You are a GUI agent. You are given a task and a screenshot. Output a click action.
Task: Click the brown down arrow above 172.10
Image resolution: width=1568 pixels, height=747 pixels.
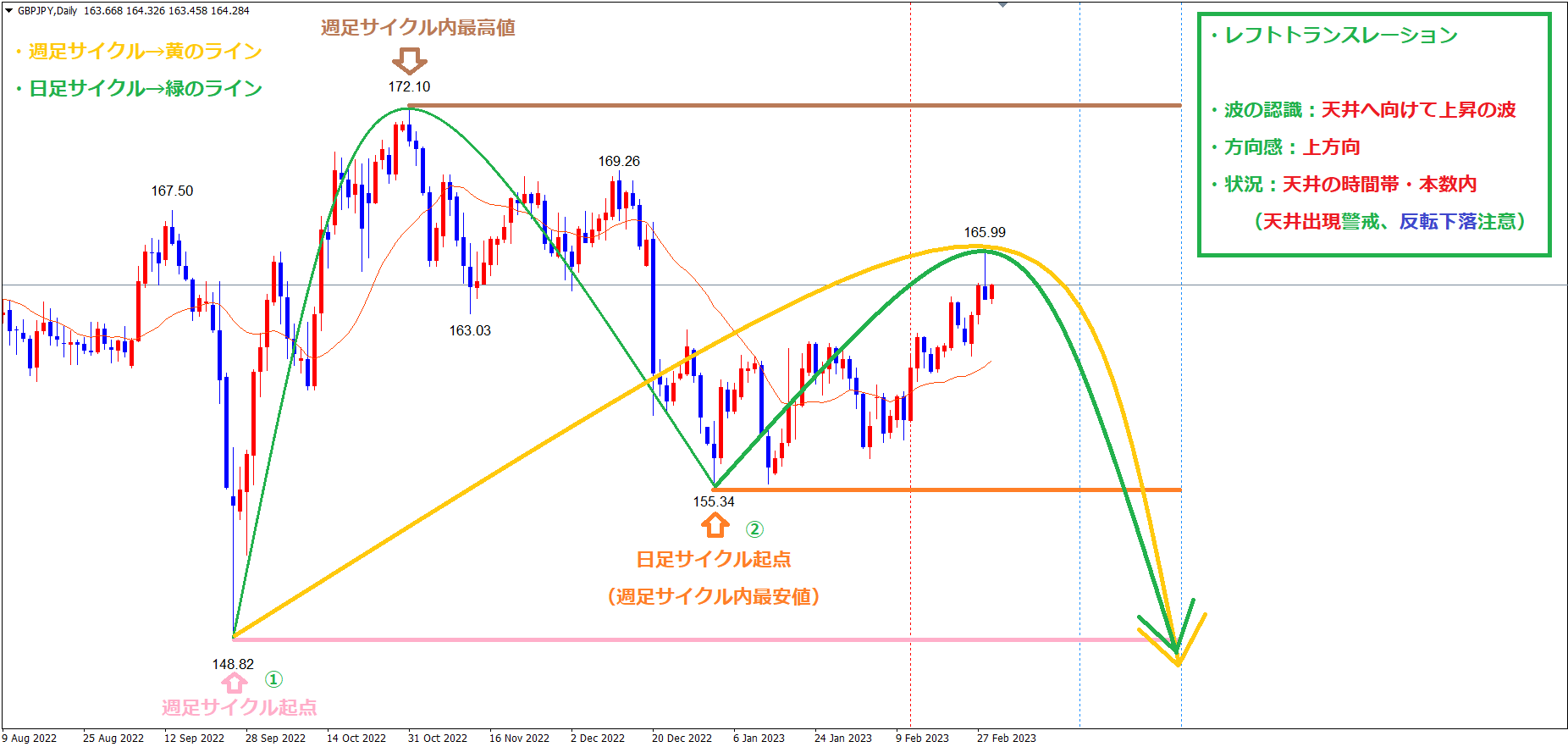pos(410,61)
